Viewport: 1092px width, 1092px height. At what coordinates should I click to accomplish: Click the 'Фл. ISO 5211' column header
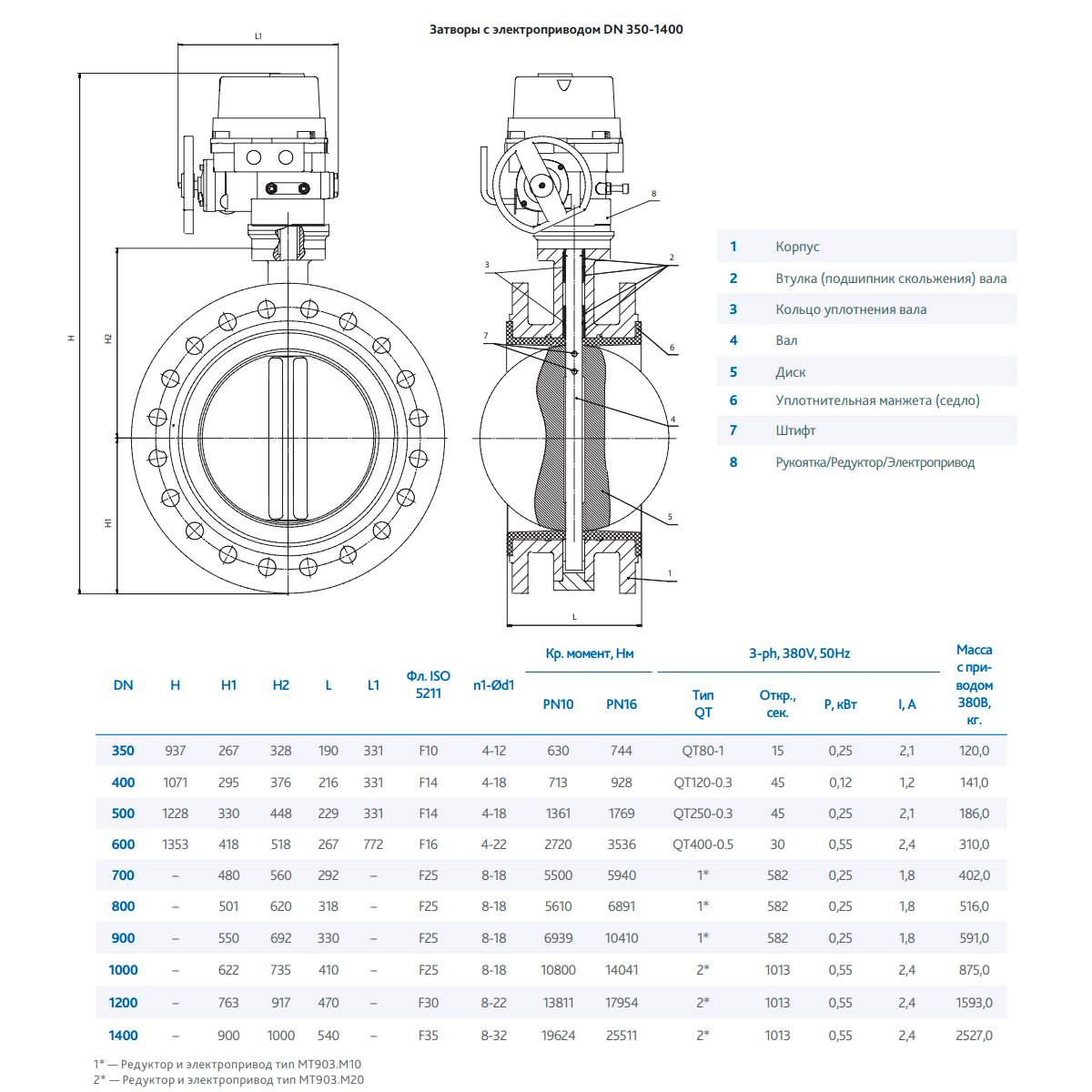428,684
